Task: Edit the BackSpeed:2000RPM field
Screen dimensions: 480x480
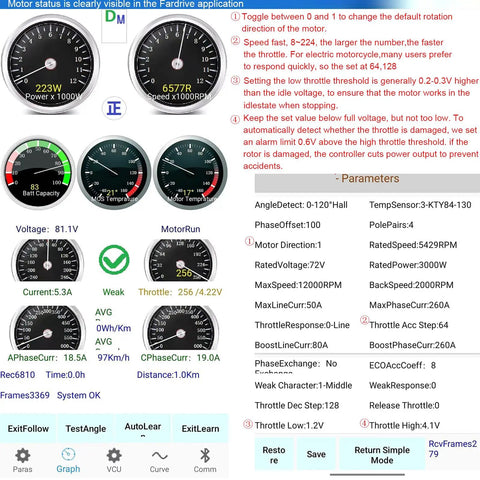Action: click(x=411, y=285)
